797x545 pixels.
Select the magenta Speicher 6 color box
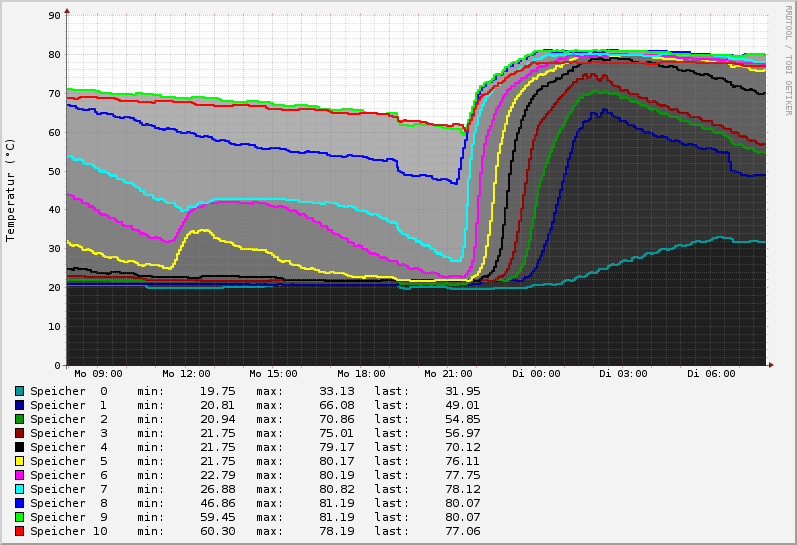pos(19,475)
